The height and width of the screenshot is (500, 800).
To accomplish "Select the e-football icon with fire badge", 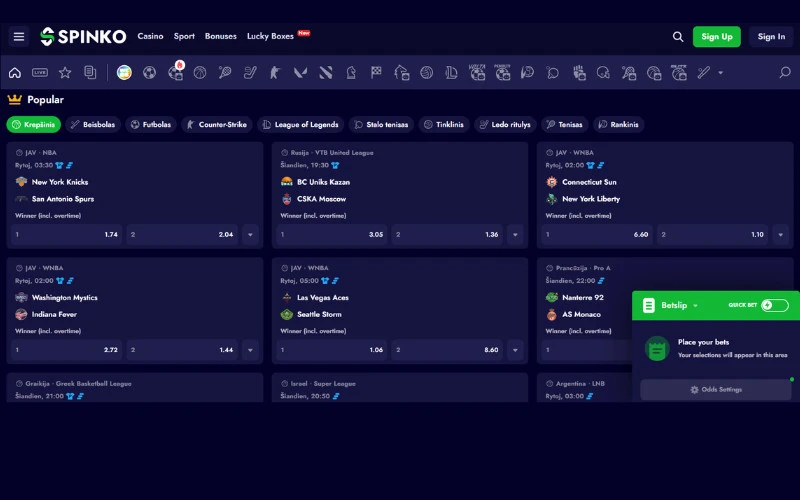I will [x=175, y=72].
